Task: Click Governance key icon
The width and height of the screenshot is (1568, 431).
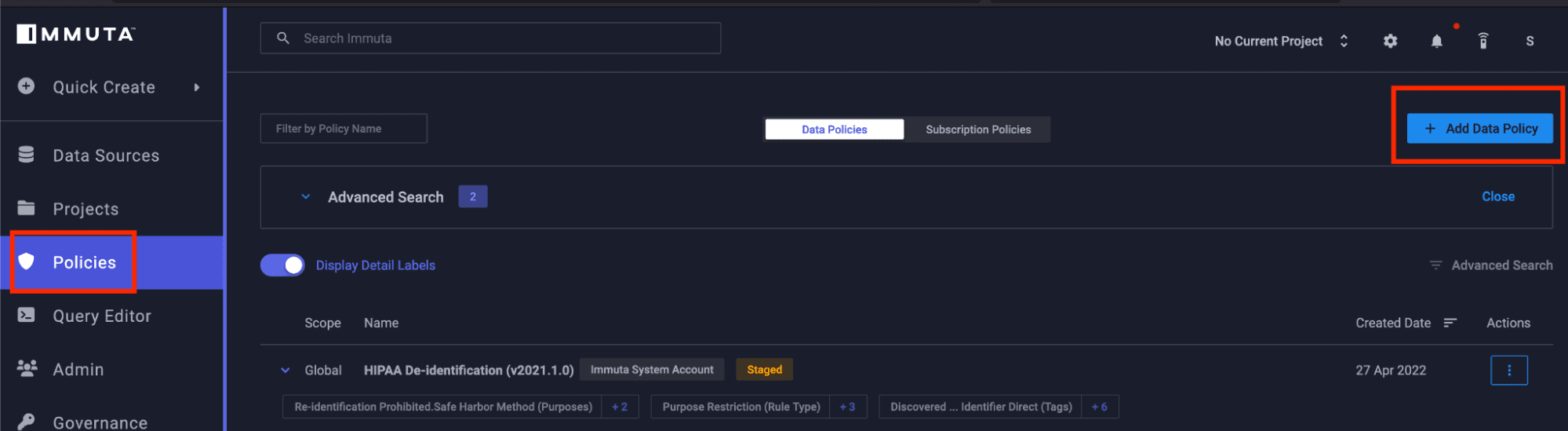Action: coord(26,422)
